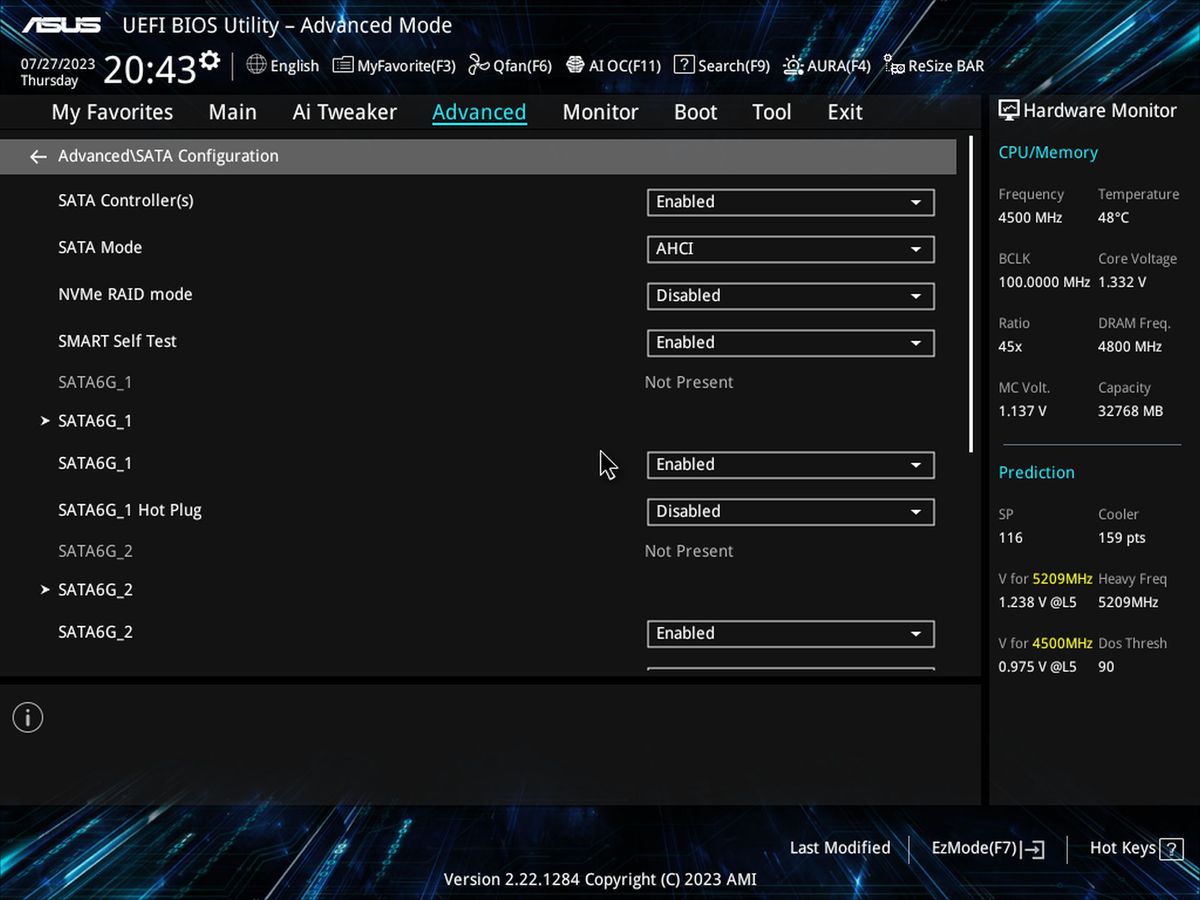Open the NVMe RAID mode dropdown
This screenshot has height=900, width=1200.
pyautogui.click(x=791, y=296)
